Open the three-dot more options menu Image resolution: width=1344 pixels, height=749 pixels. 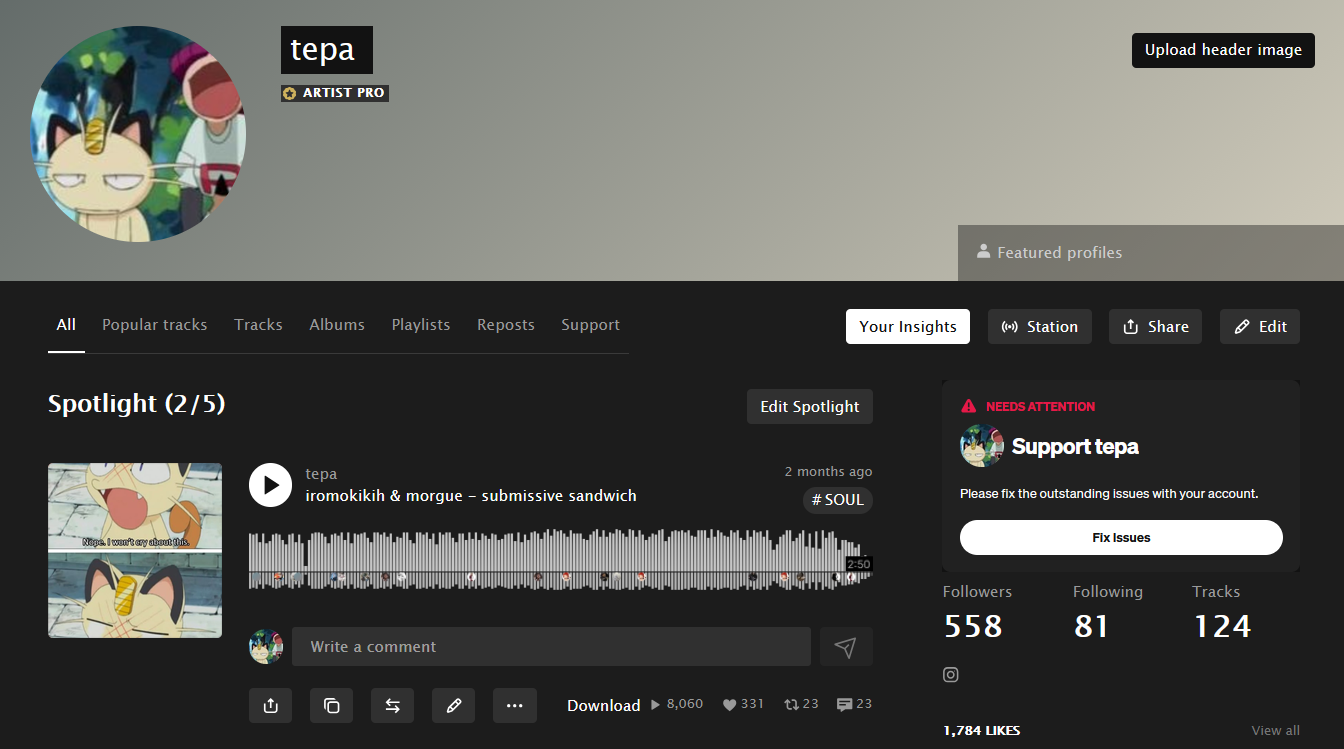point(515,705)
